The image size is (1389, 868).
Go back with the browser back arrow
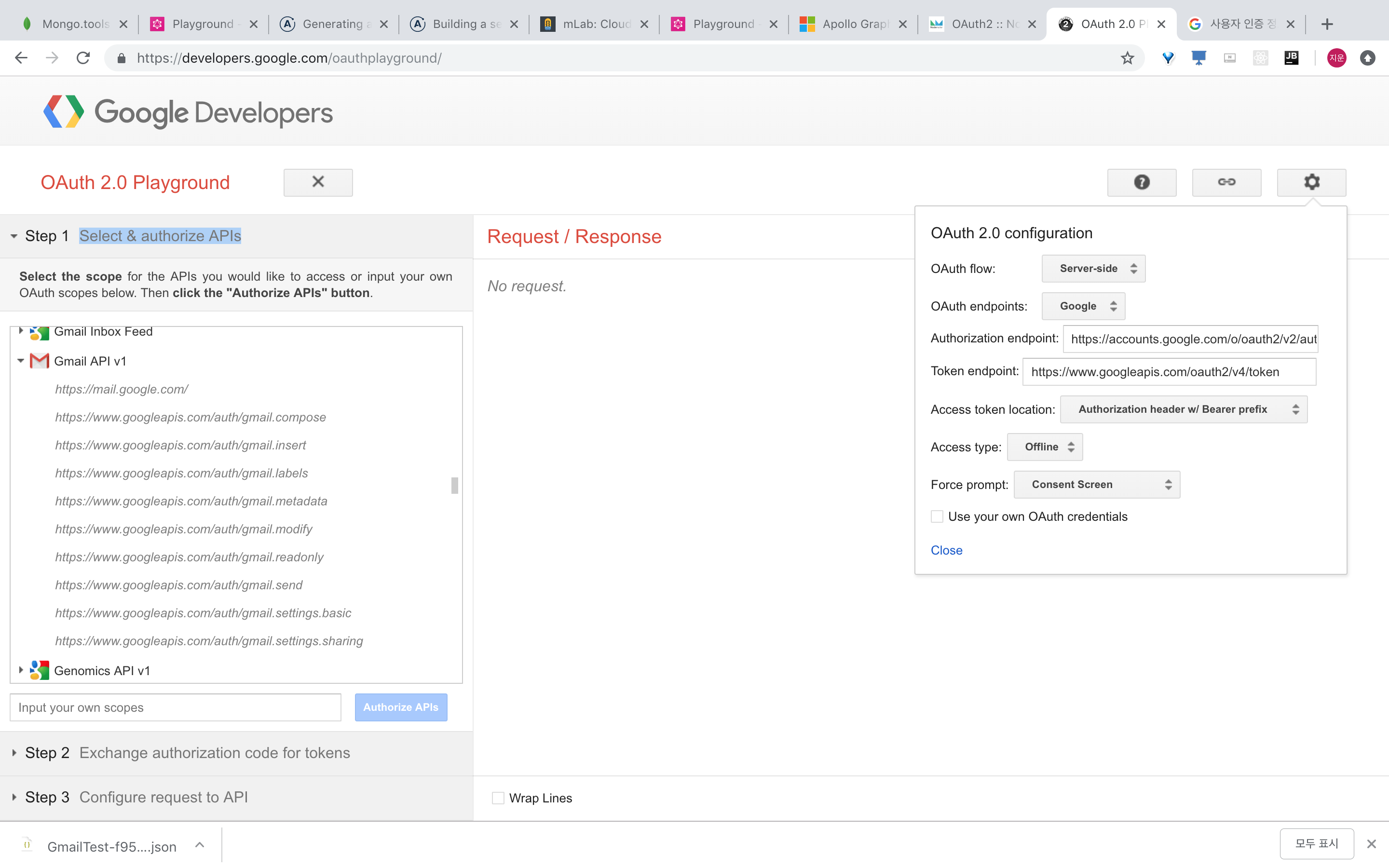click(21, 58)
